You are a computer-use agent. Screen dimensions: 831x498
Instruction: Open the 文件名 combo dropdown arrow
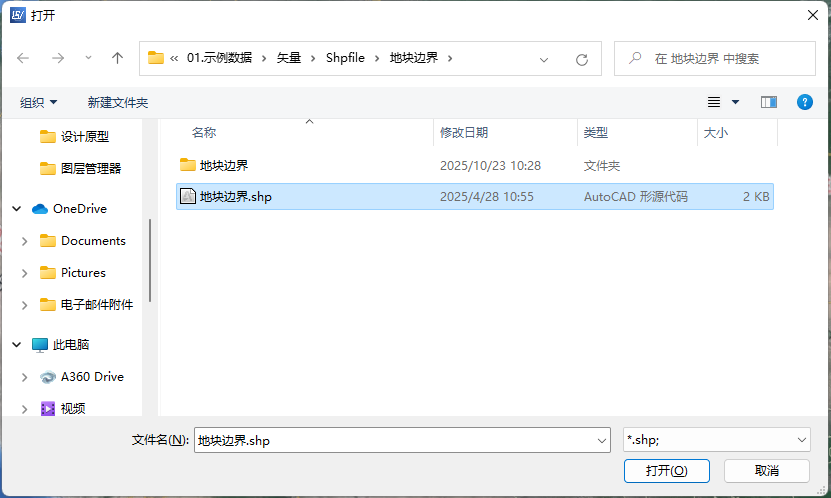pyautogui.click(x=602, y=440)
